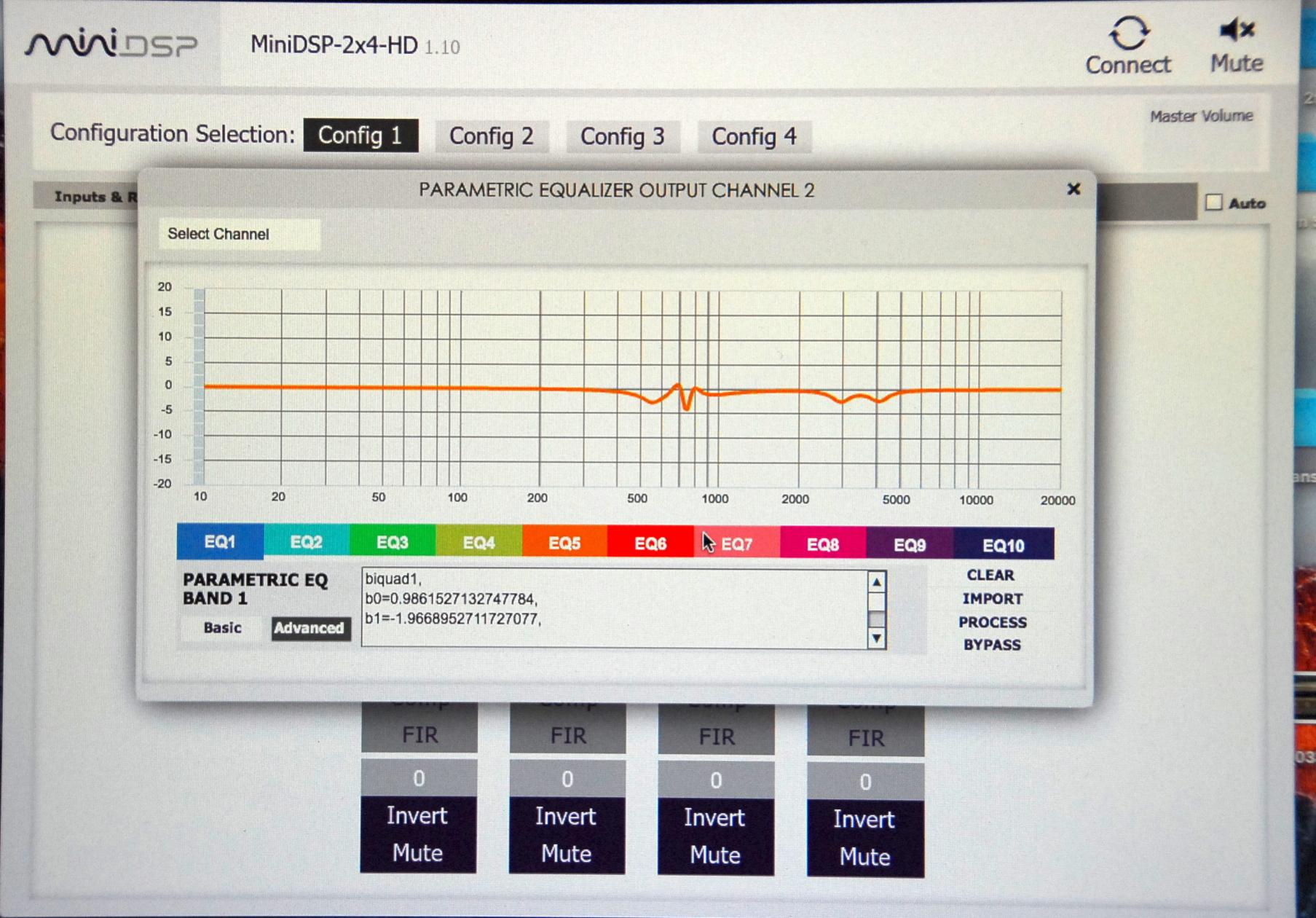Open the EQ5 band
This screenshot has width=1316, height=918.
pos(564,544)
